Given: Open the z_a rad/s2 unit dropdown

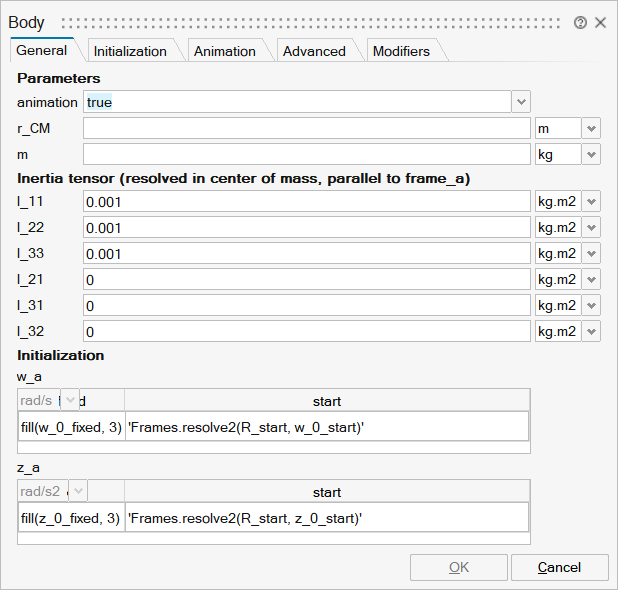Looking at the screenshot, I should pyautogui.click(x=77, y=491).
